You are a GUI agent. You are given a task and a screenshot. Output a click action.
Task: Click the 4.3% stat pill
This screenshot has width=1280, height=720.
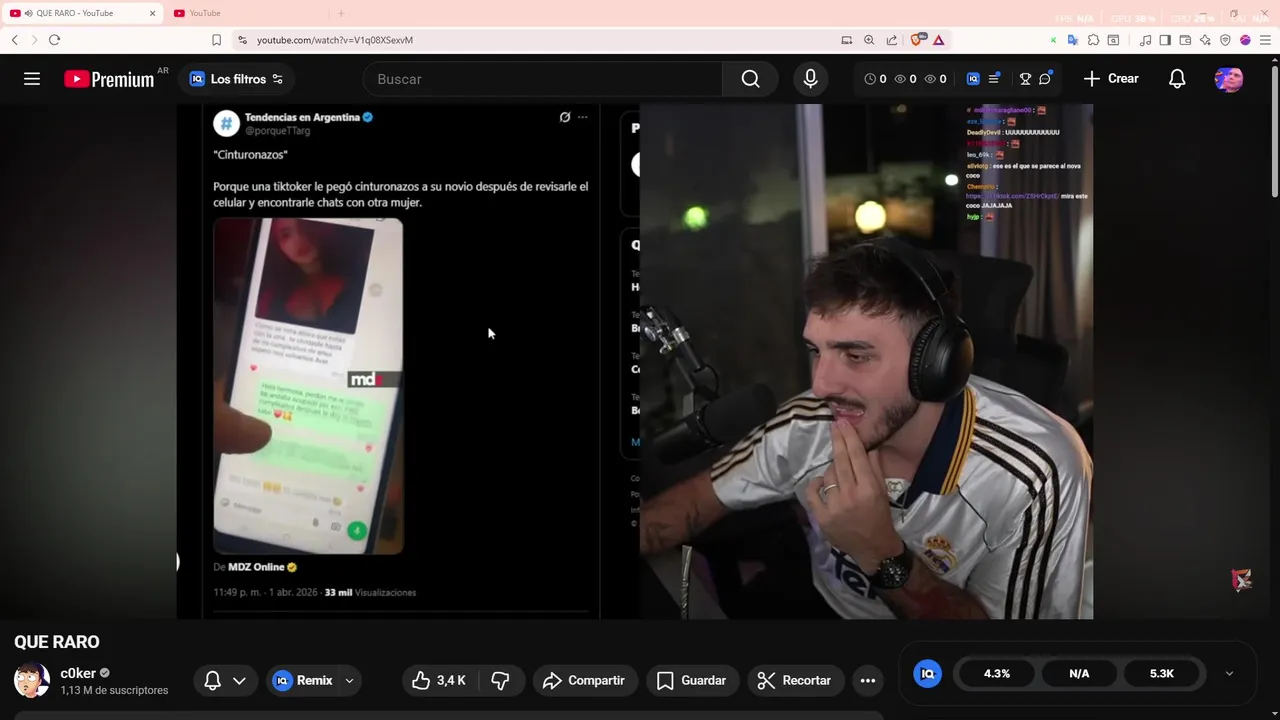(997, 674)
